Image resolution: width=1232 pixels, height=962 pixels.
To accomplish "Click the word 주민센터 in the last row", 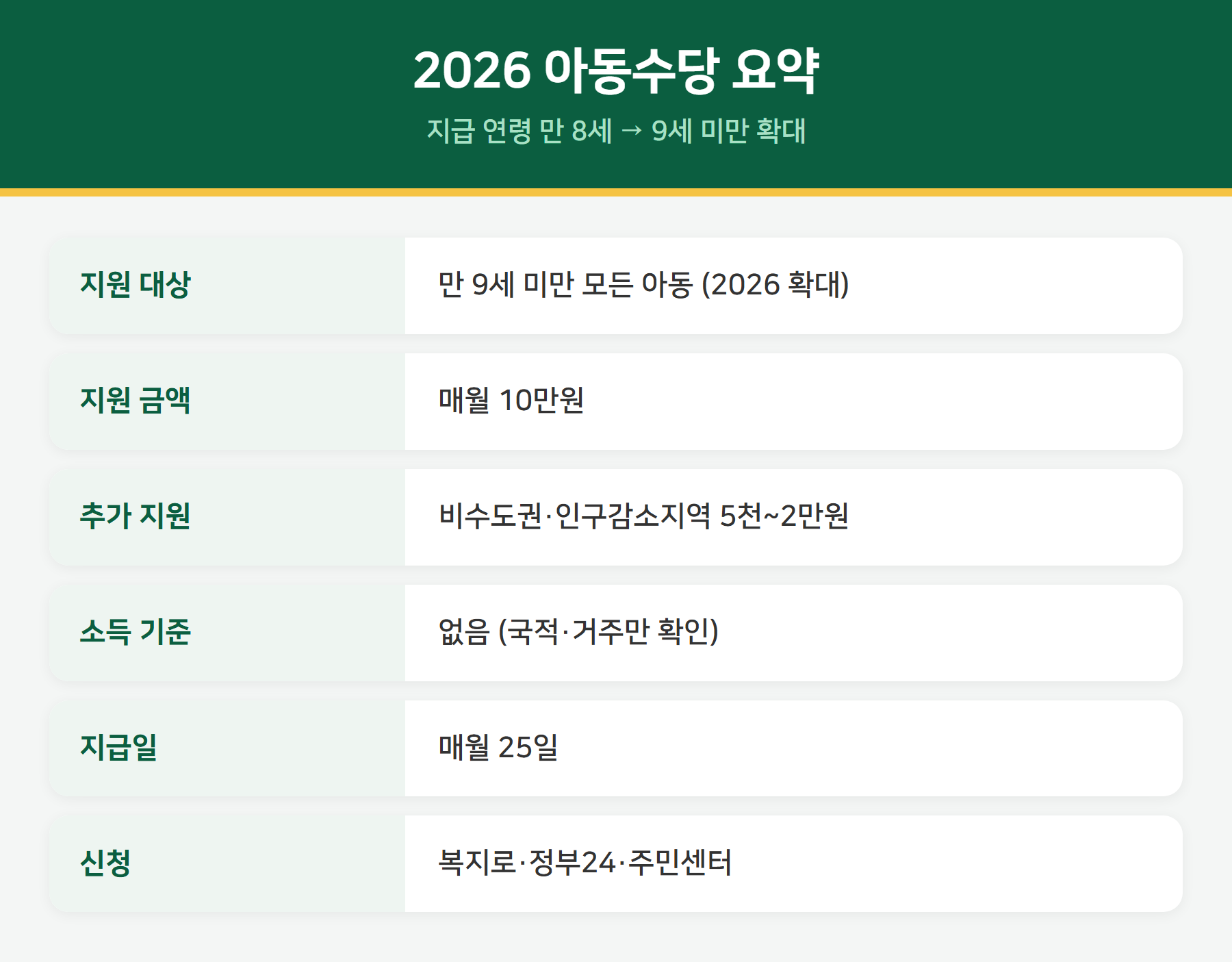I will pyautogui.click(x=680, y=863).
